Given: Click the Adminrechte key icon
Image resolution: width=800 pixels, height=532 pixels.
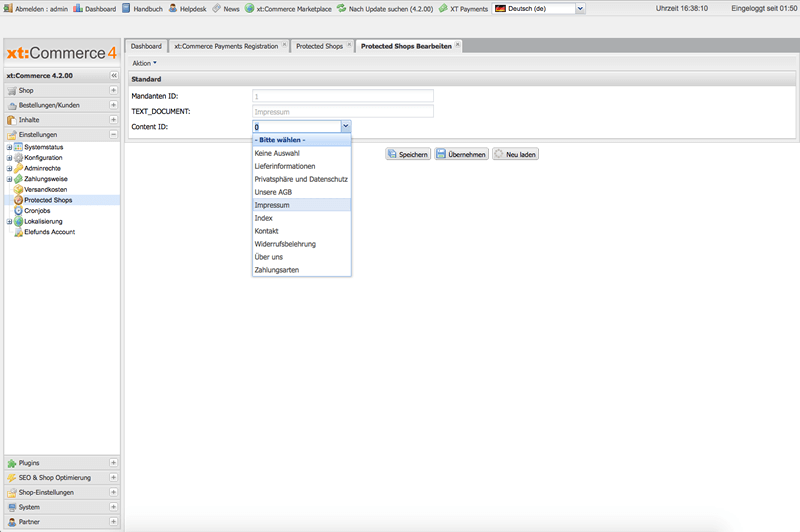Looking at the screenshot, I should pyautogui.click(x=18, y=168).
